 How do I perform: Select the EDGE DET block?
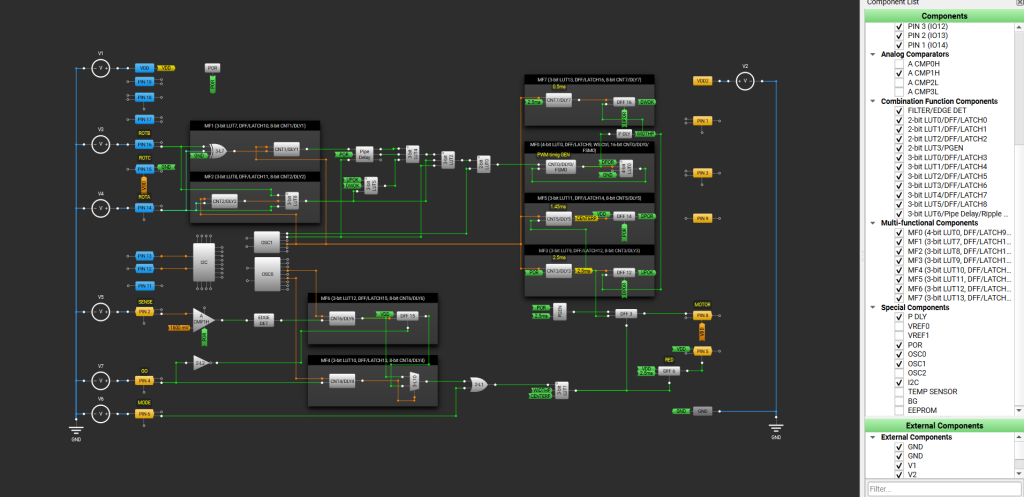click(x=264, y=318)
